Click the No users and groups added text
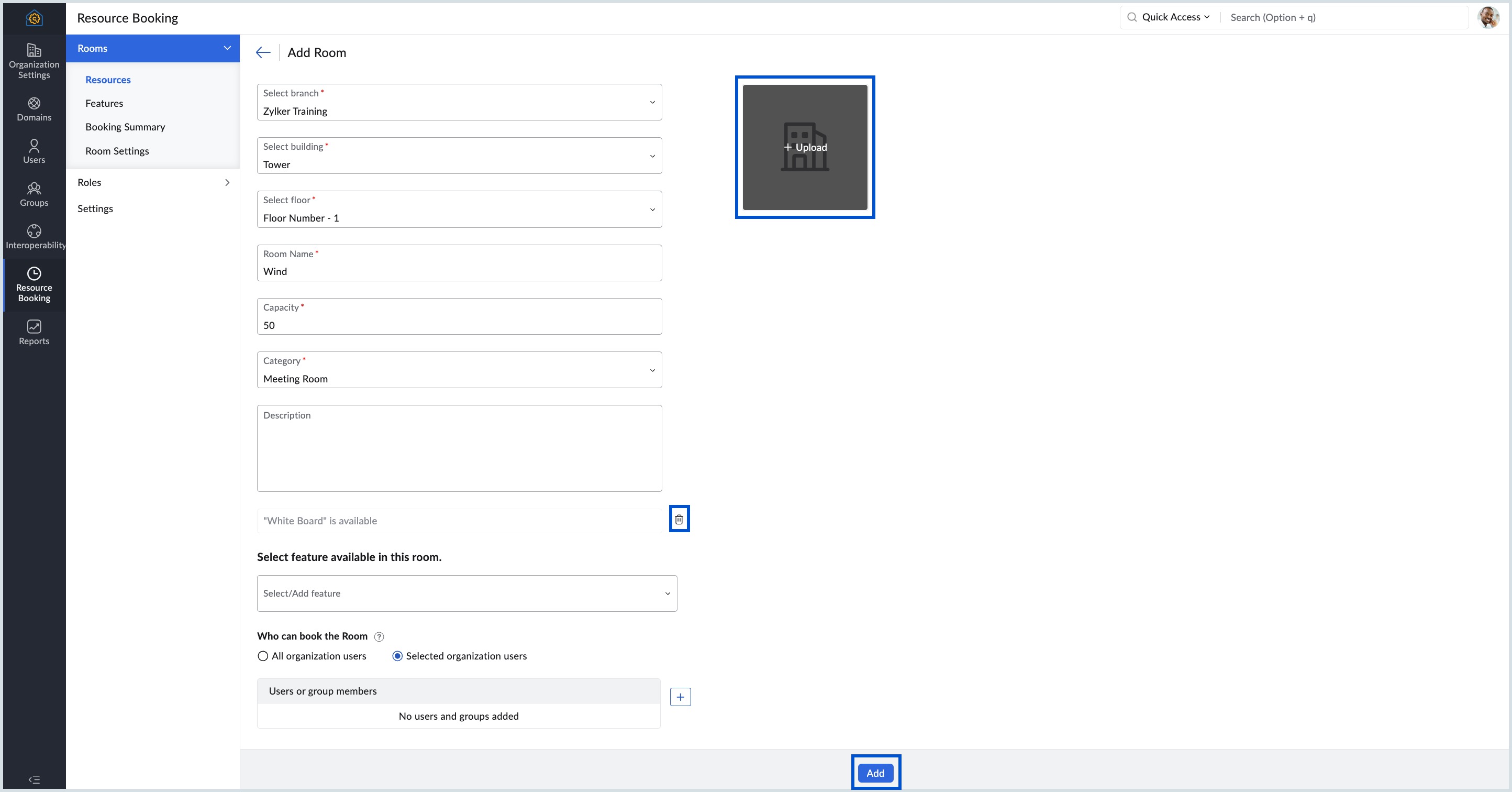Screen dimensions: 1512x792 (459, 716)
